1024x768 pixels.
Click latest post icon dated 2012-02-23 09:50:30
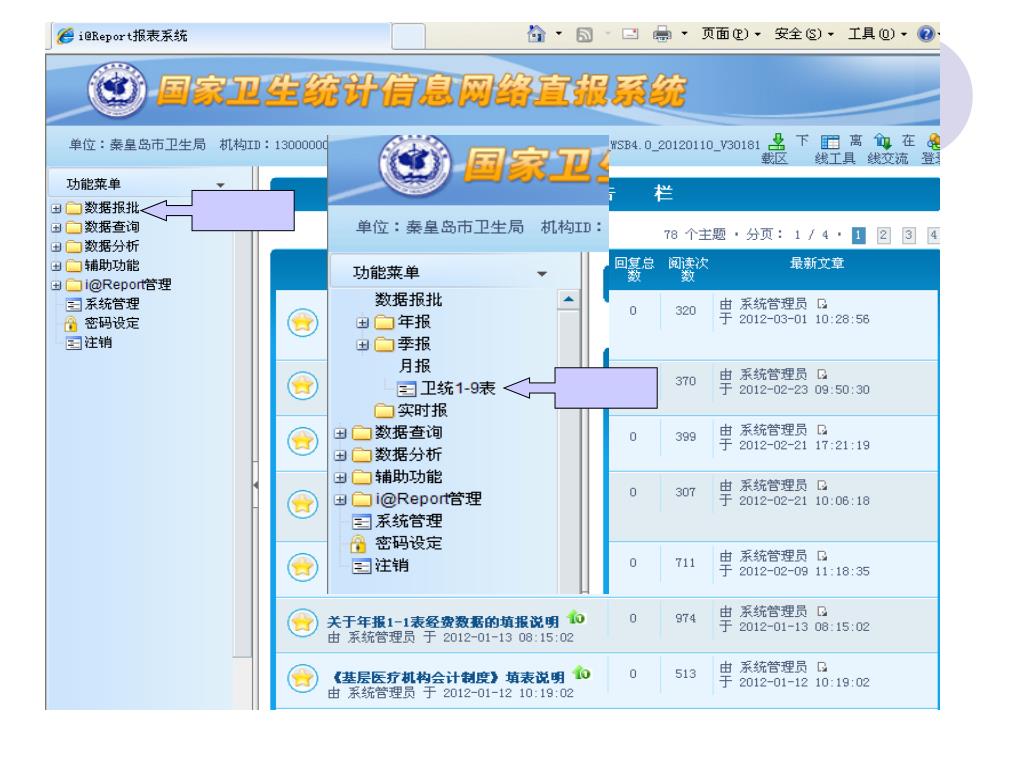click(822, 374)
